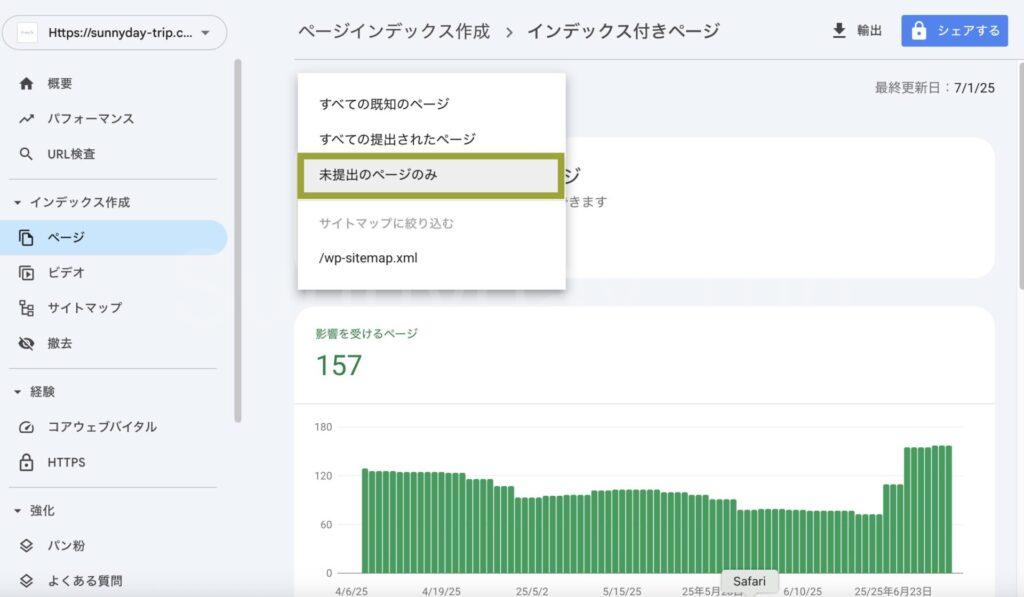The width and height of the screenshot is (1024, 597).
Task: Choose すべての提出されたページ filter option
Action: click(397, 139)
